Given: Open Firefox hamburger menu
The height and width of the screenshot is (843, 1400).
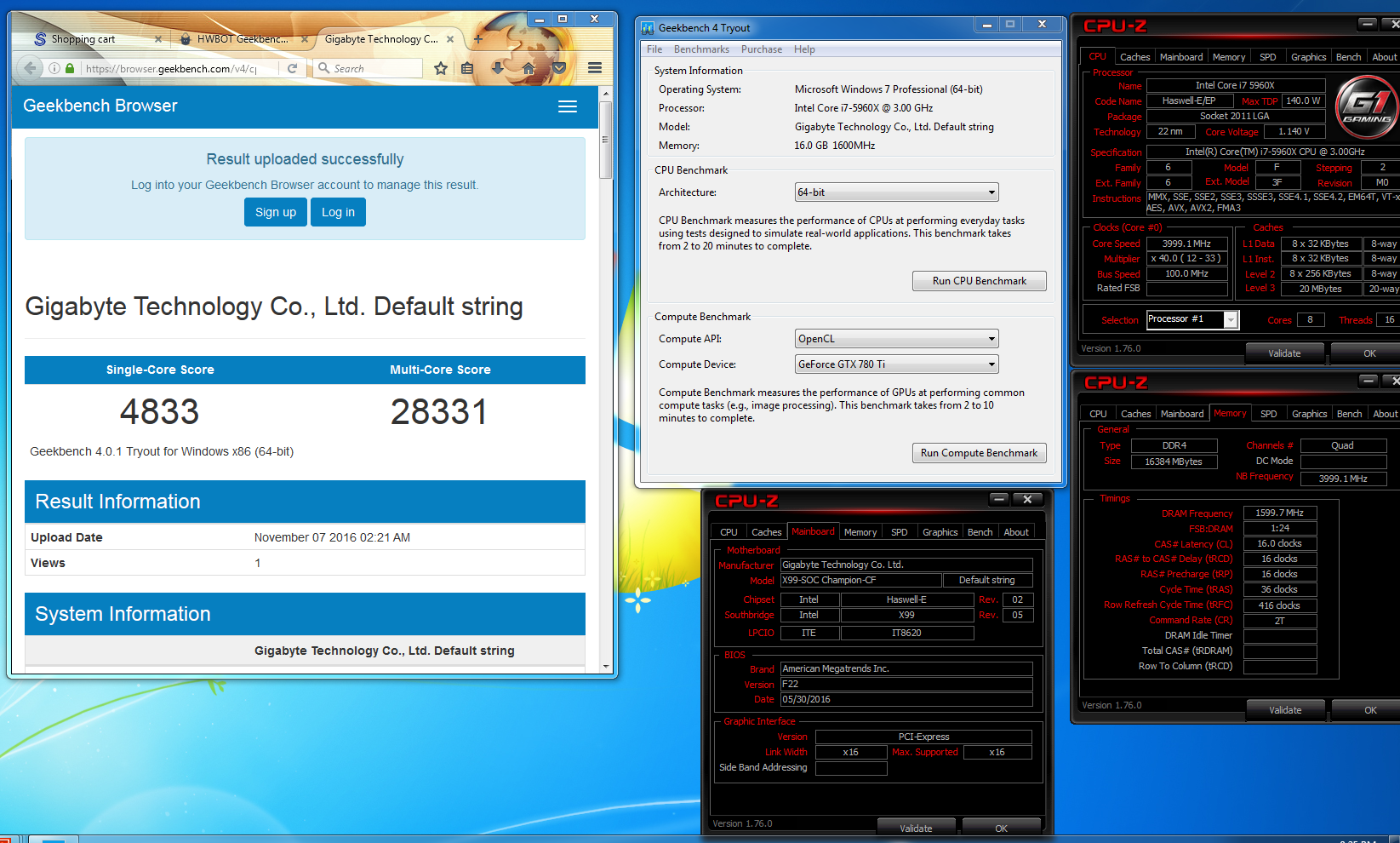Looking at the screenshot, I should click(595, 68).
